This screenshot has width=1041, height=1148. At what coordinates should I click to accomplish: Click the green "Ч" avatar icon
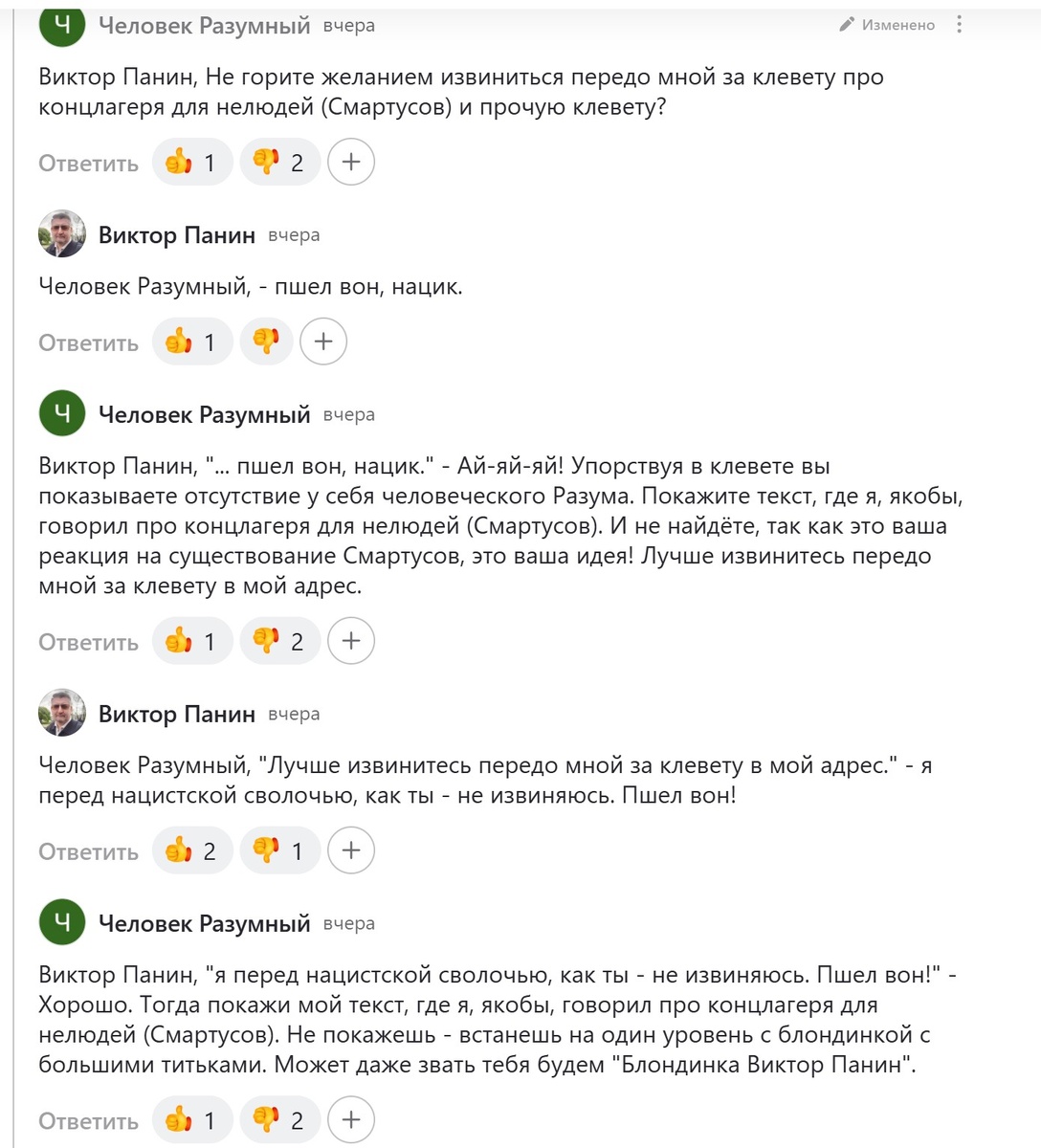[x=62, y=26]
